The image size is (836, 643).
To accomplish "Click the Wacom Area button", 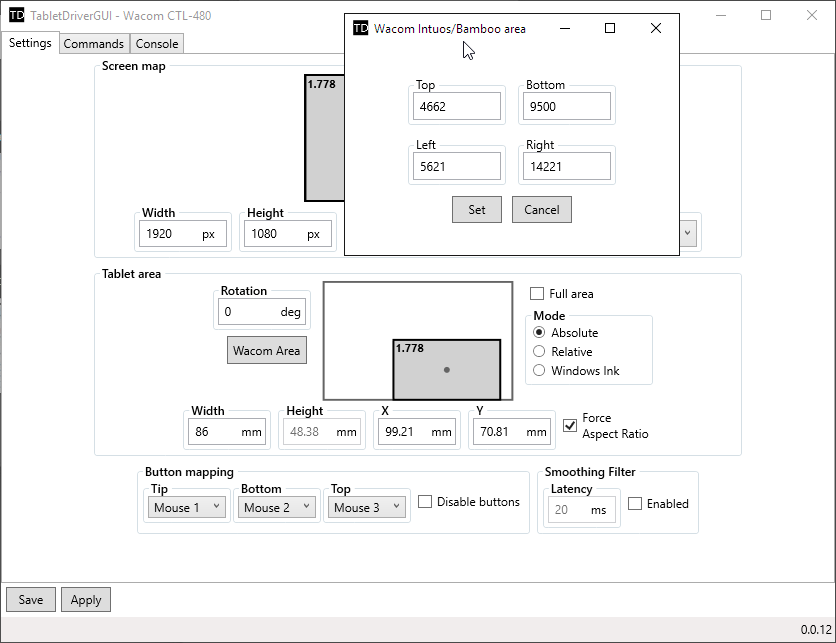I will point(266,351).
